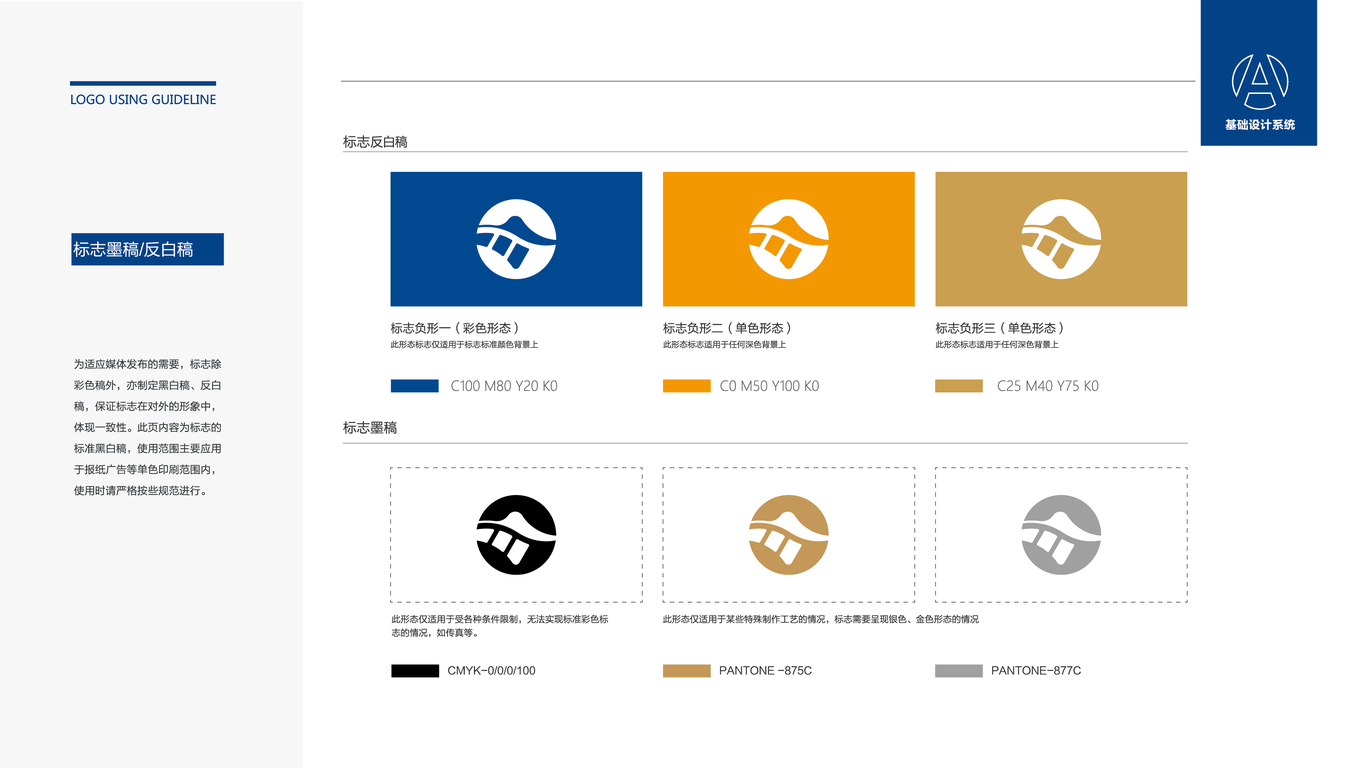Click the fax usage note under black logo
The height and width of the screenshot is (768, 1366).
[500, 626]
